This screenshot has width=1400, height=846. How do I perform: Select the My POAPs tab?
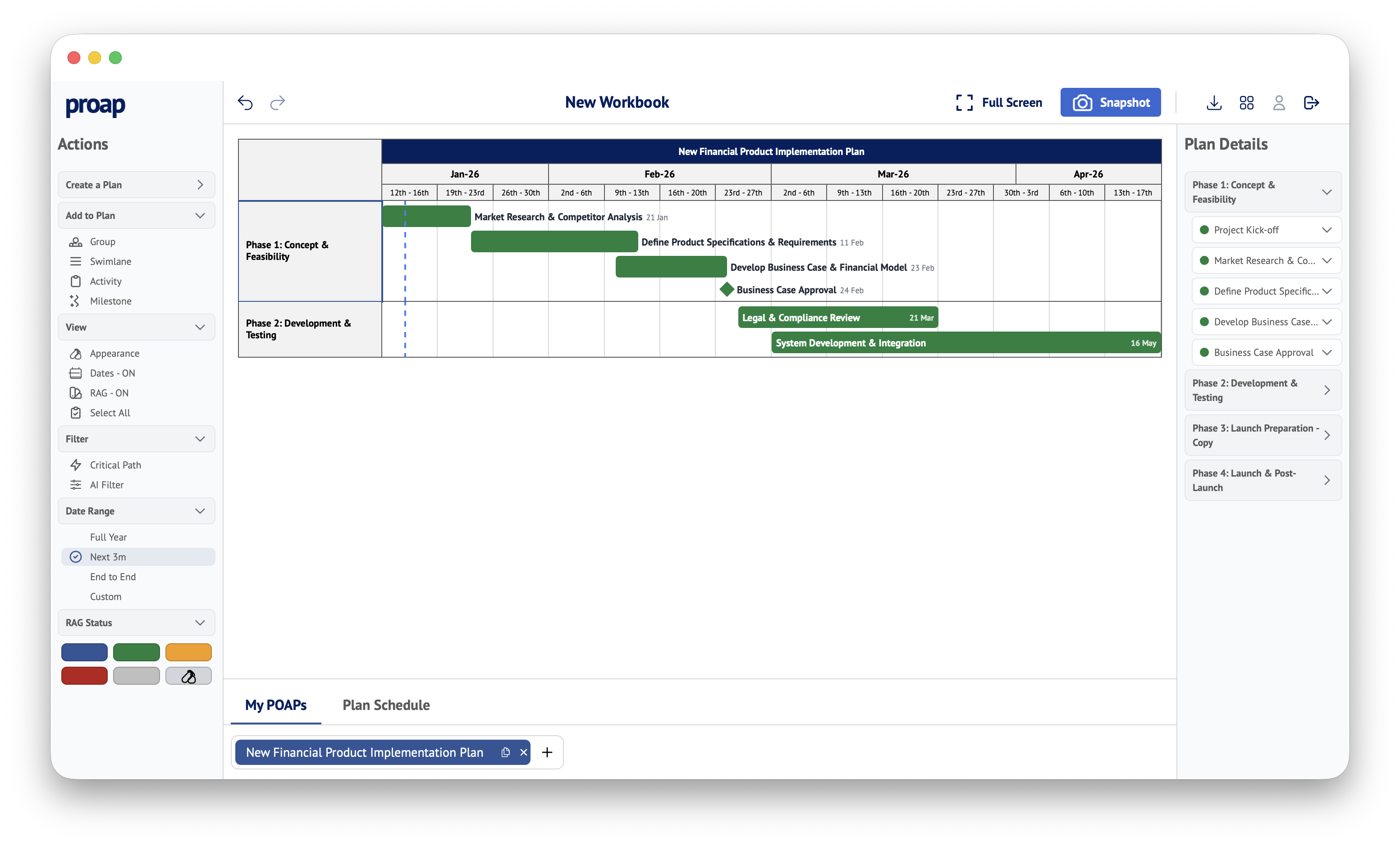[x=275, y=705]
